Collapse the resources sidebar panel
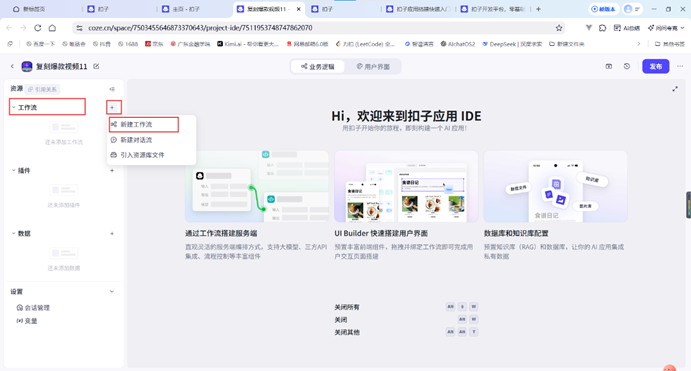The image size is (691, 371). (x=112, y=89)
